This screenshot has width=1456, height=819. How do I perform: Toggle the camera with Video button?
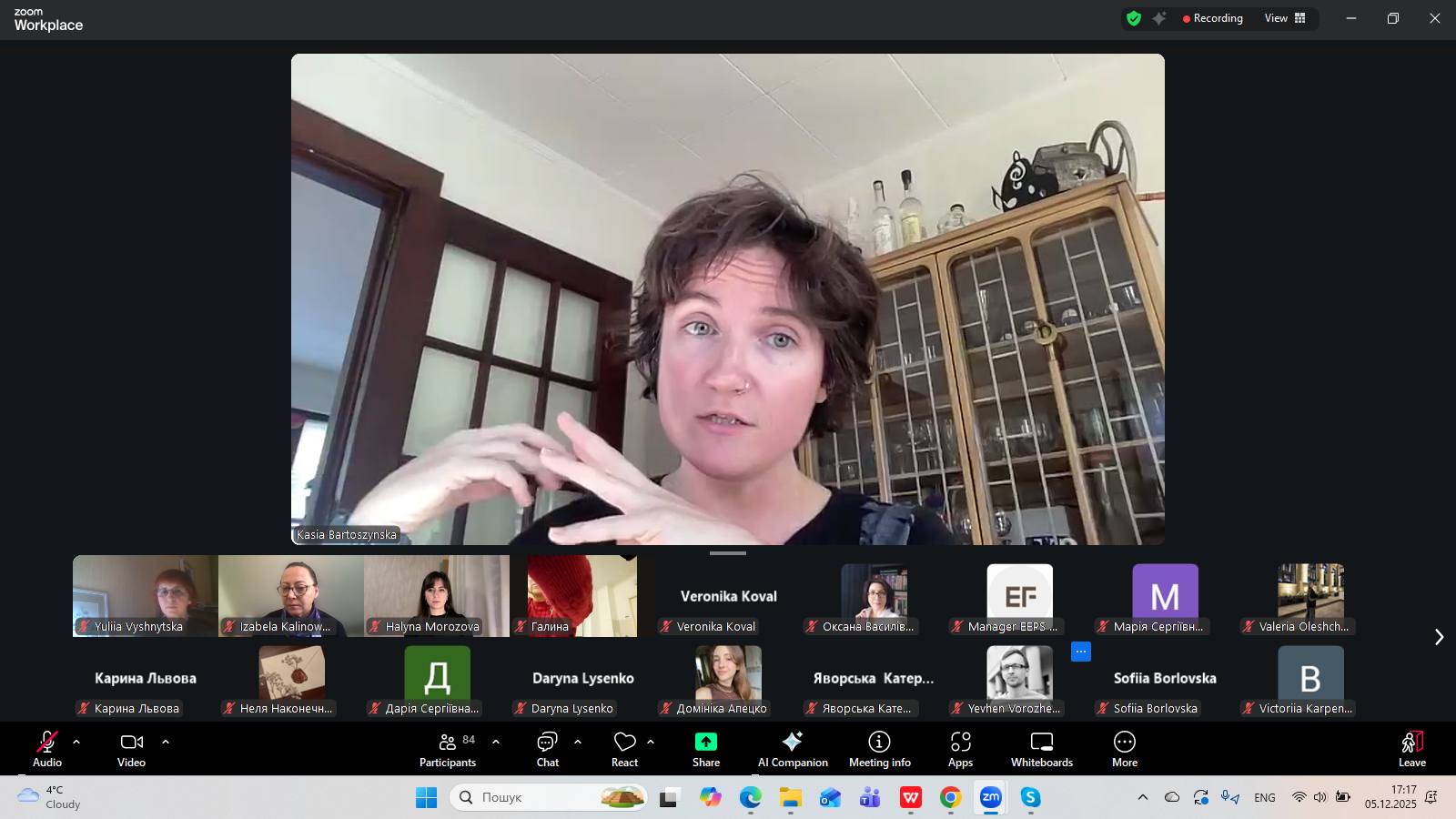[x=131, y=749]
